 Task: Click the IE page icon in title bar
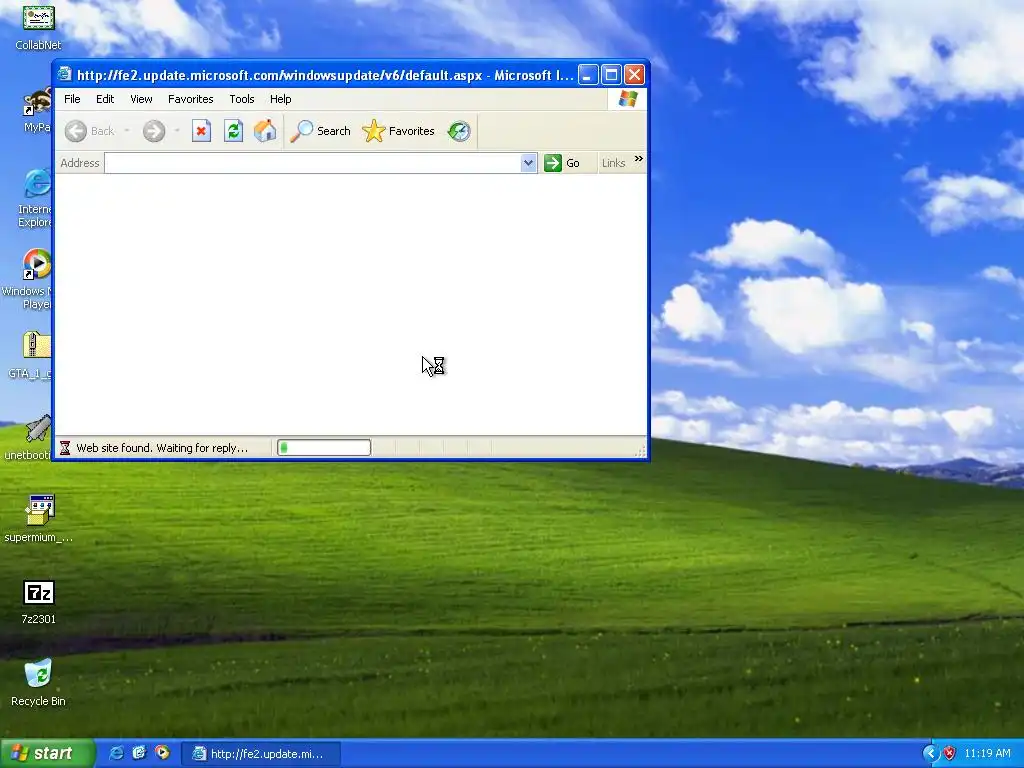click(64, 74)
